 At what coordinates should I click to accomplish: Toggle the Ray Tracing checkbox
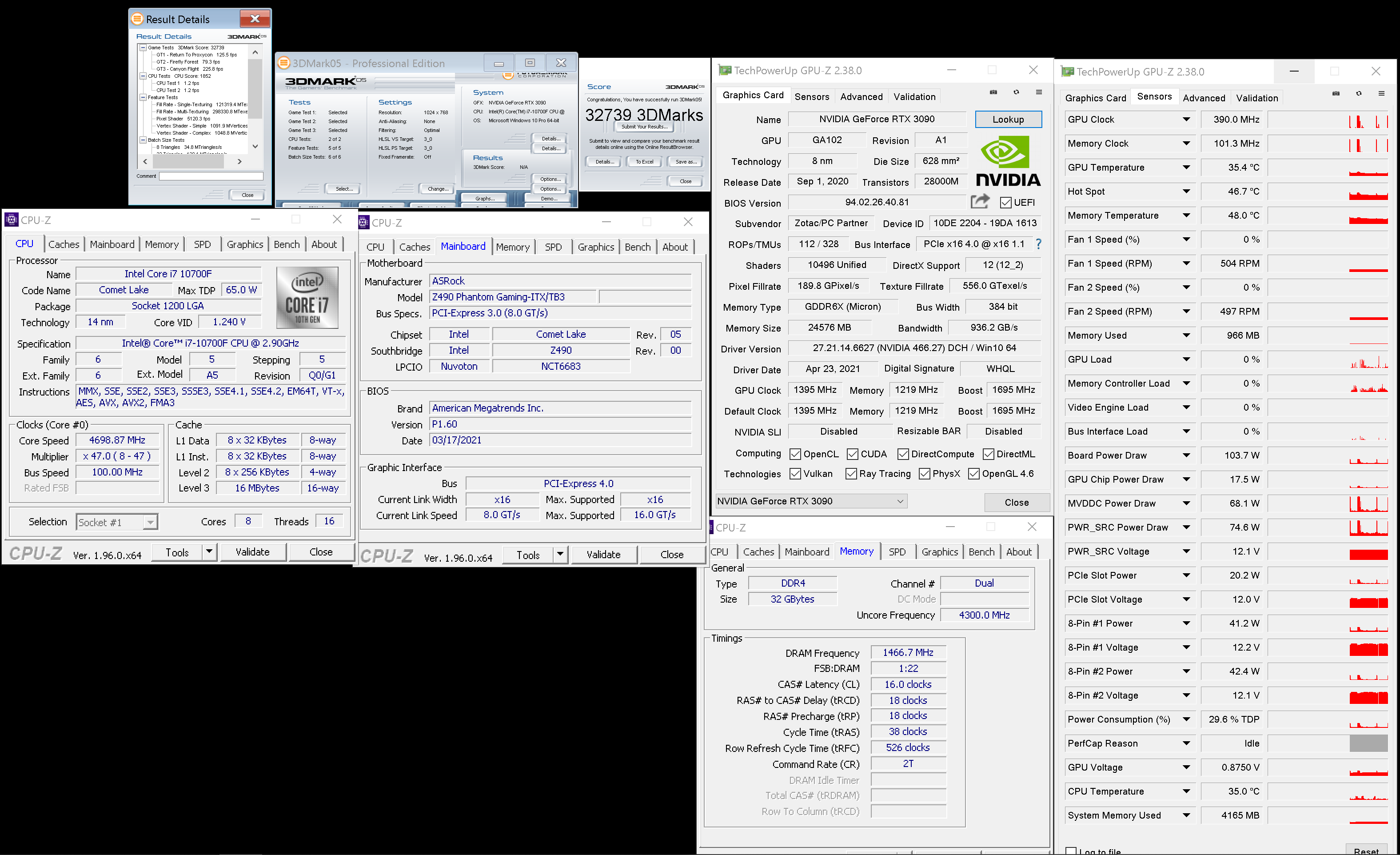(851, 474)
